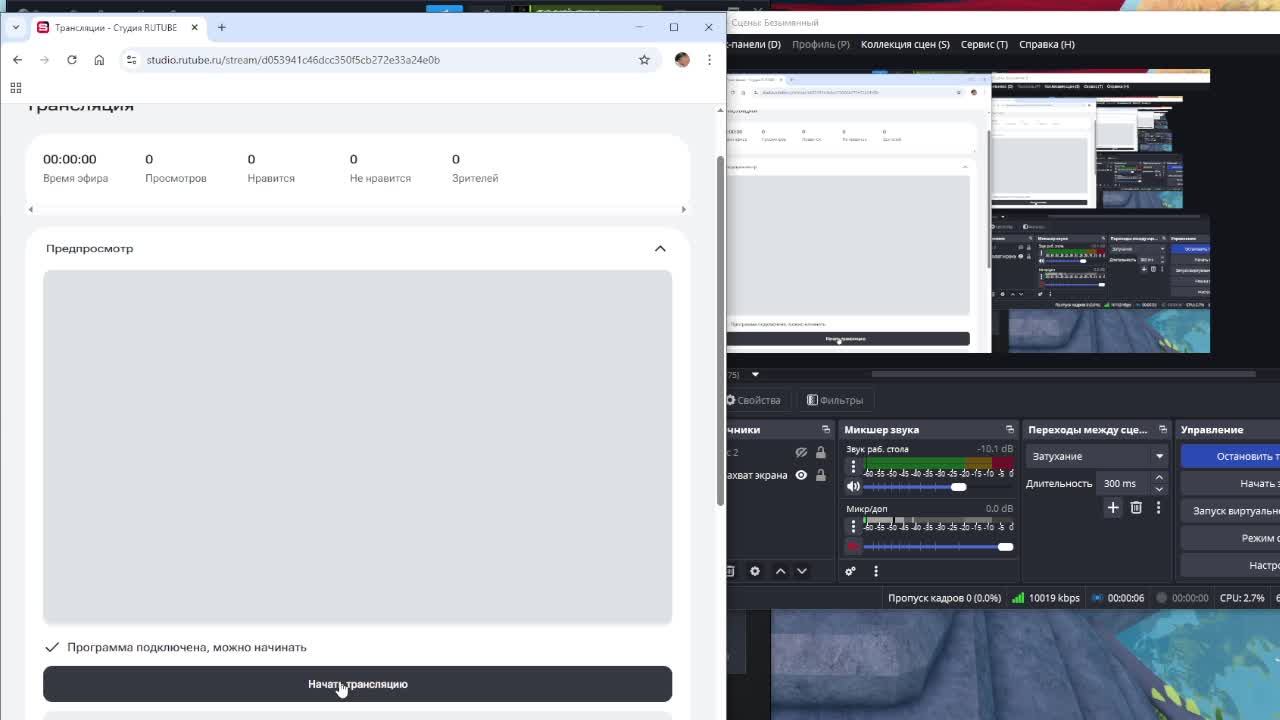This screenshot has height=720, width=1280.
Task: Bookmark this page with the star icon
Action: click(x=644, y=60)
